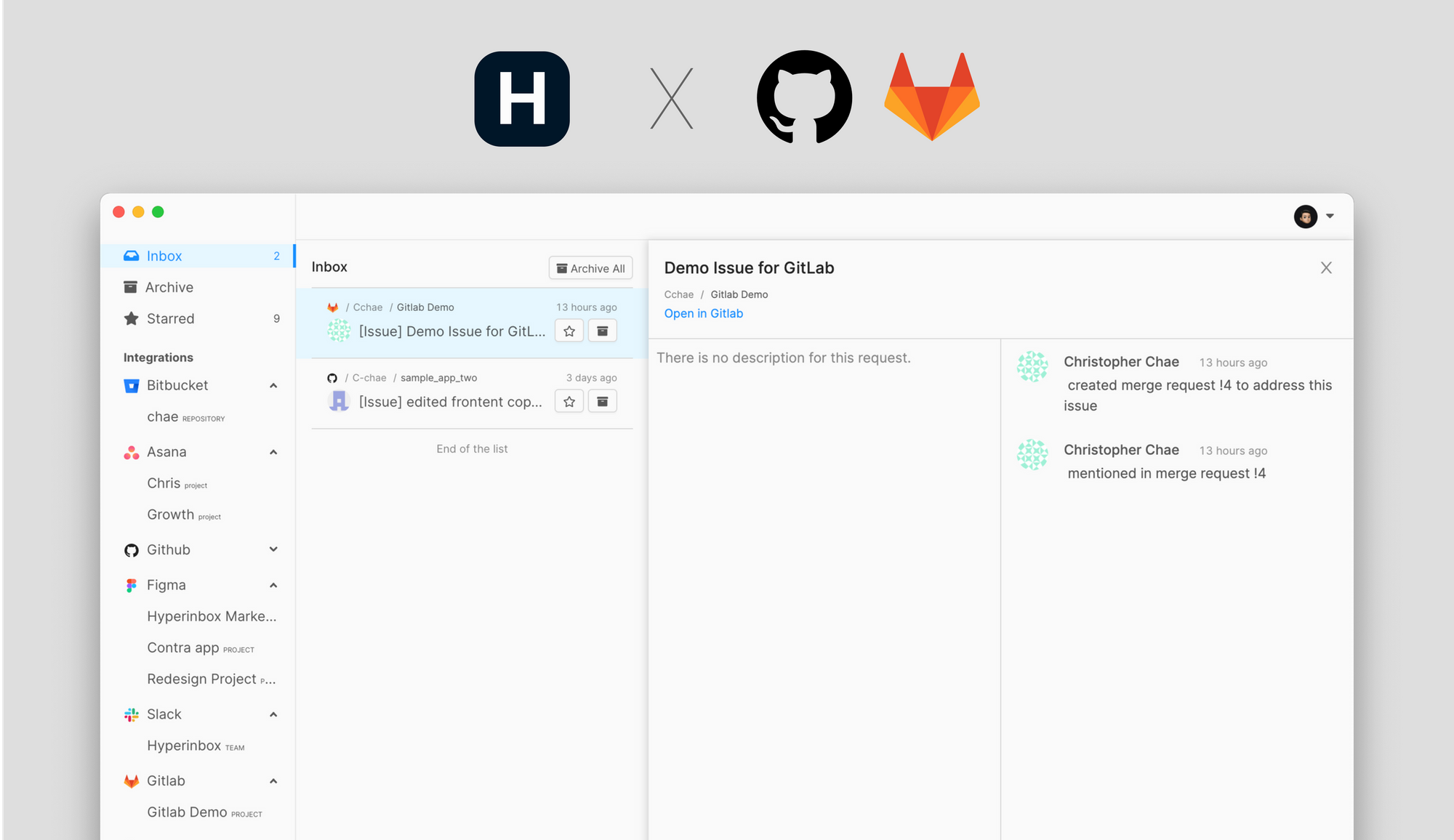Collapse the Slack integration section
1454x840 pixels.
click(x=273, y=714)
